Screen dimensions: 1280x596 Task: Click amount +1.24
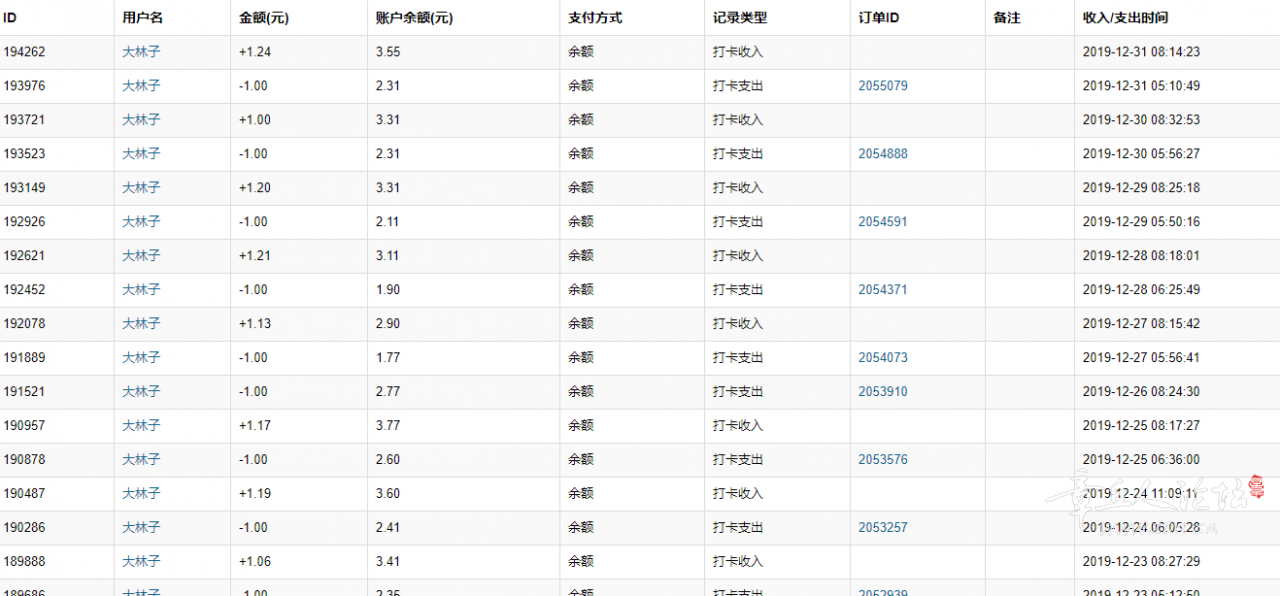click(x=255, y=52)
